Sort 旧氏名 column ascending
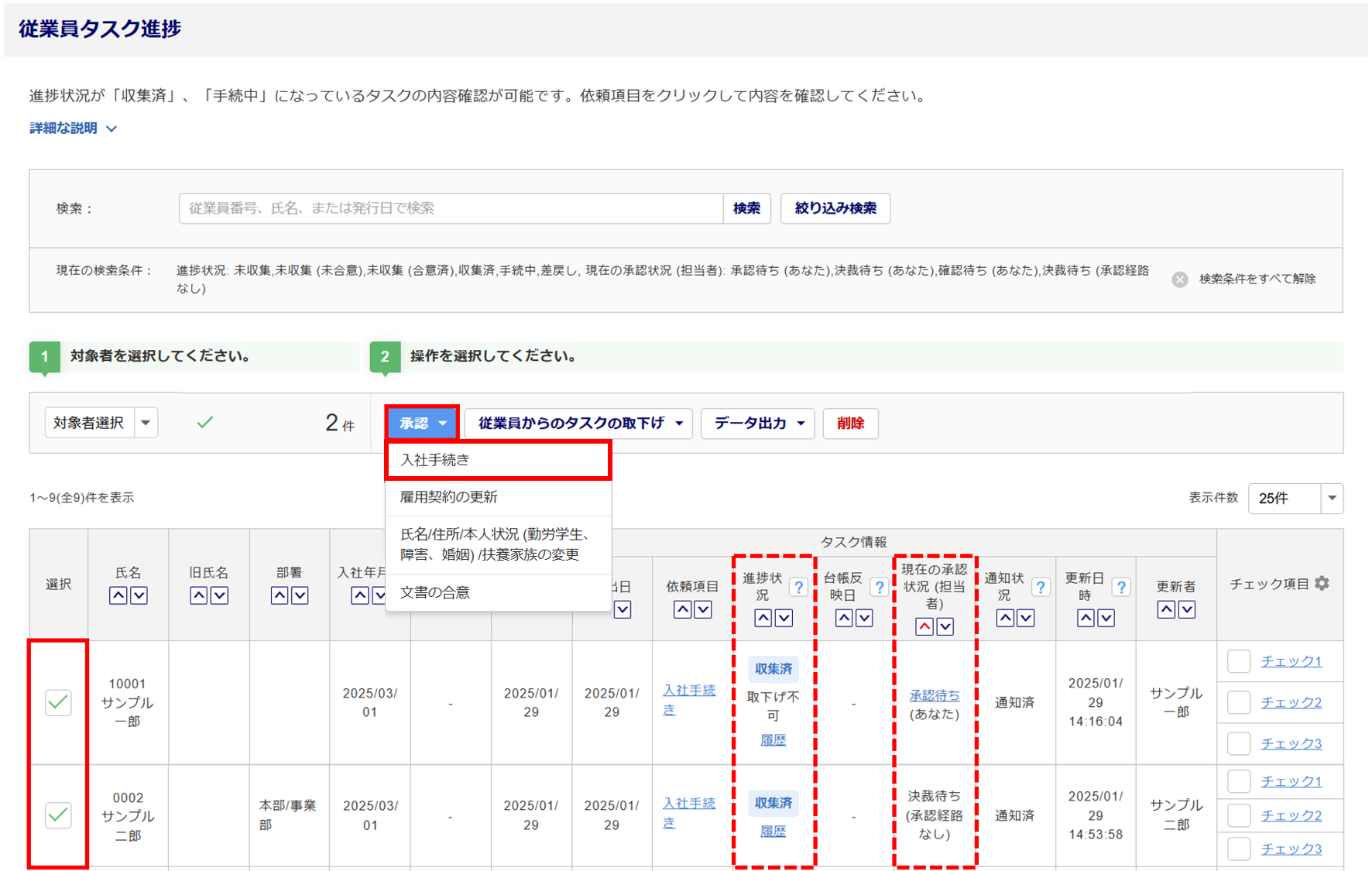1372x871 pixels. point(199,595)
